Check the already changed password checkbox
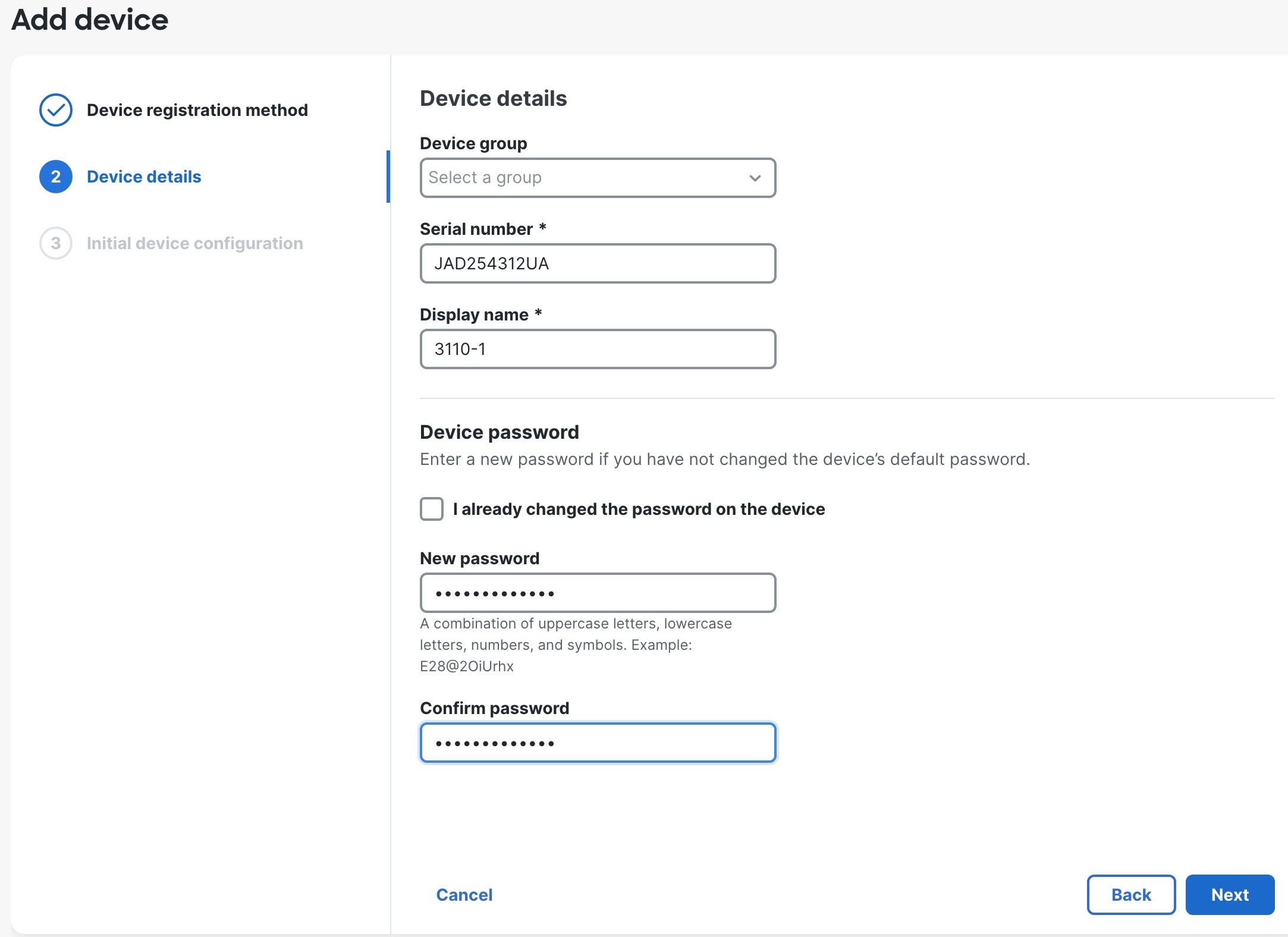The width and height of the screenshot is (1288, 937). pos(432,509)
